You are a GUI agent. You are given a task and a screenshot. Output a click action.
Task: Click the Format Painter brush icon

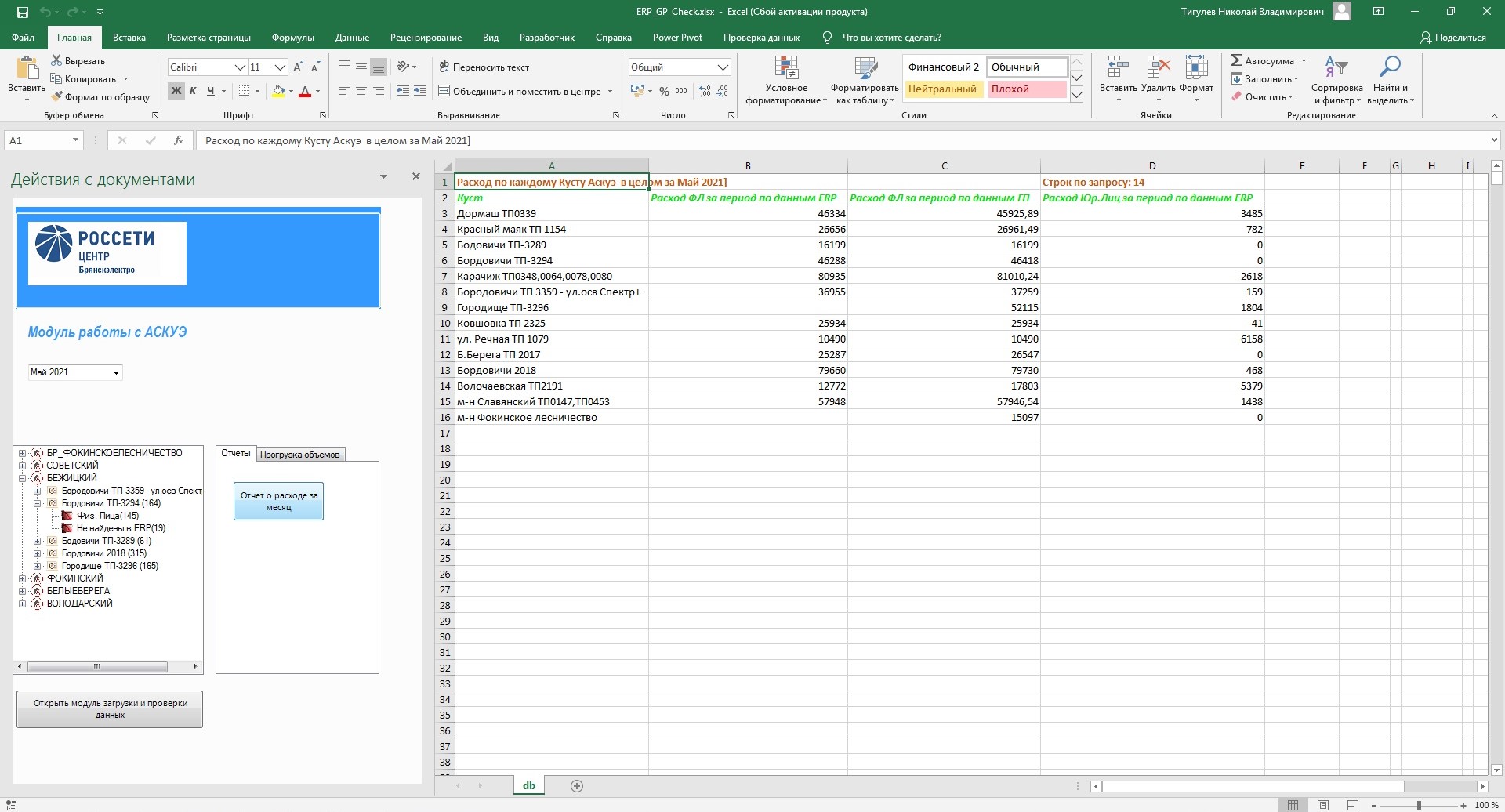coord(57,97)
